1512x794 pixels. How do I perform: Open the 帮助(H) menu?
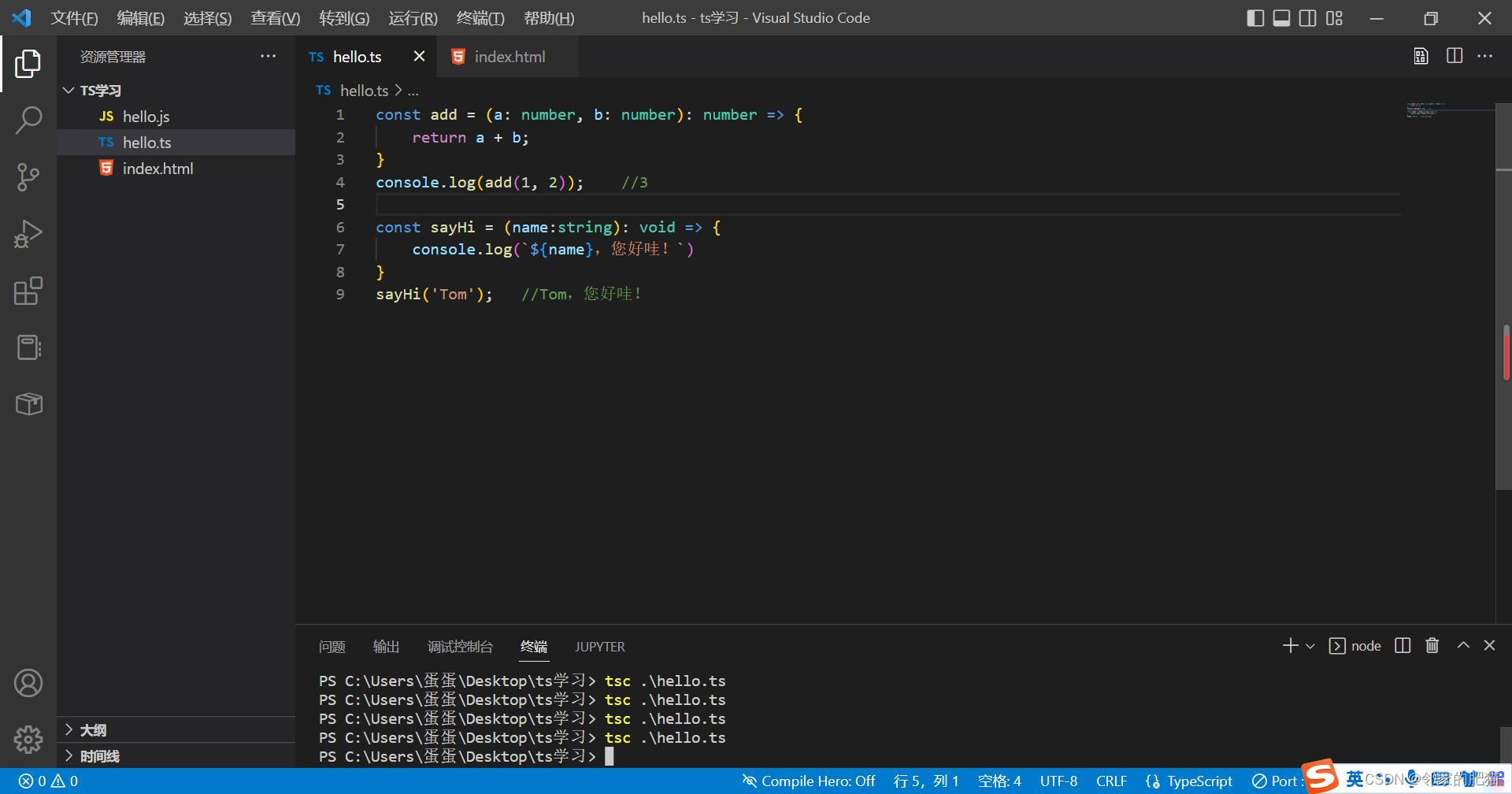click(x=549, y=18)
